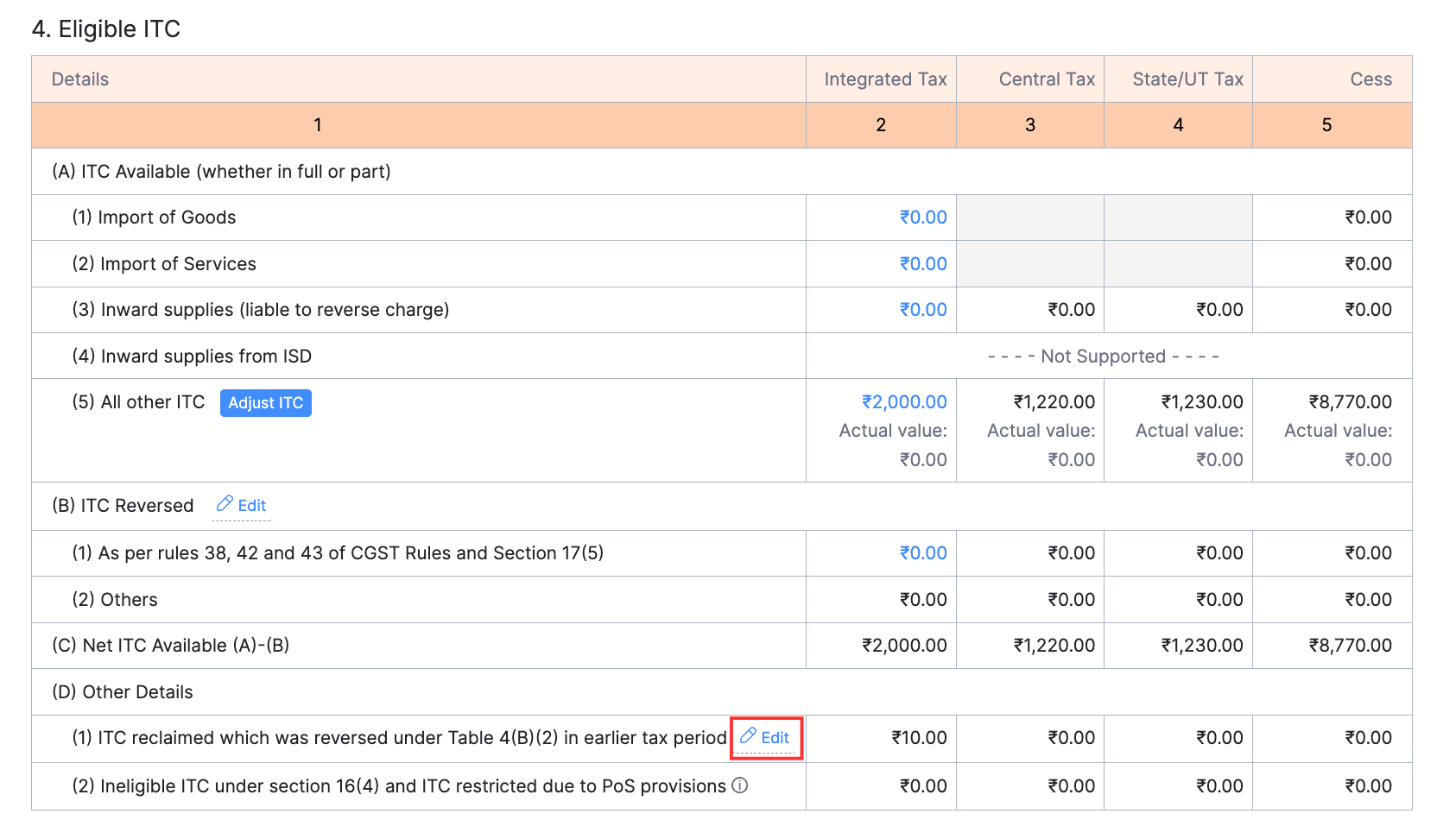Click the ₹10.00 ITC reclaimed Integrated Tax value

pos(919,738)
